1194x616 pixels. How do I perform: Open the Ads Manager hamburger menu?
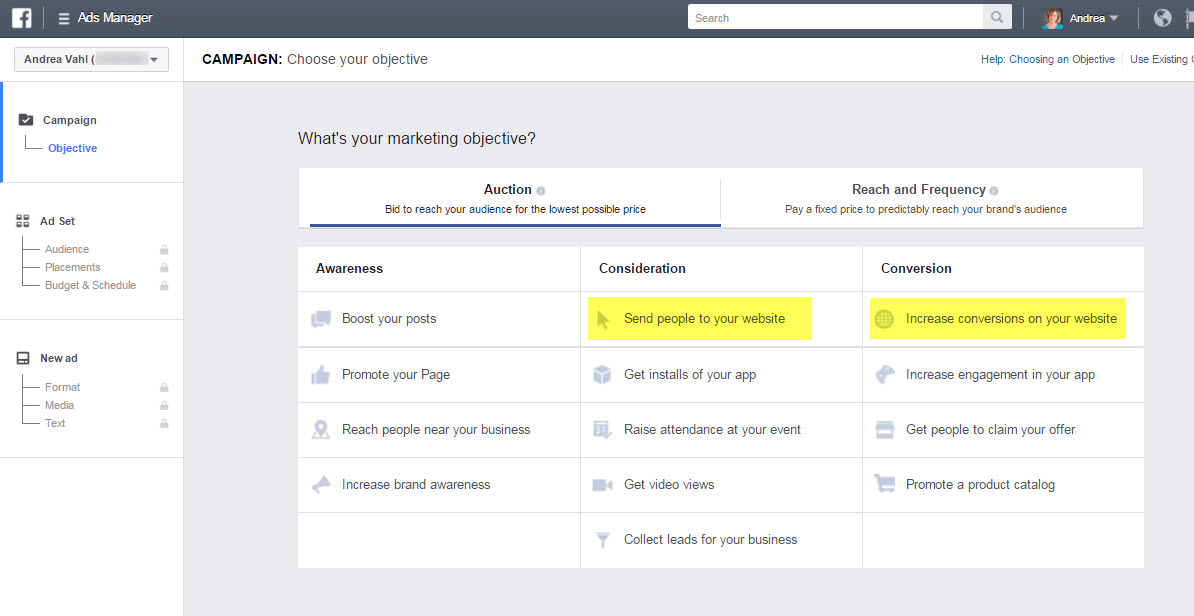click(x=62, y=17)
